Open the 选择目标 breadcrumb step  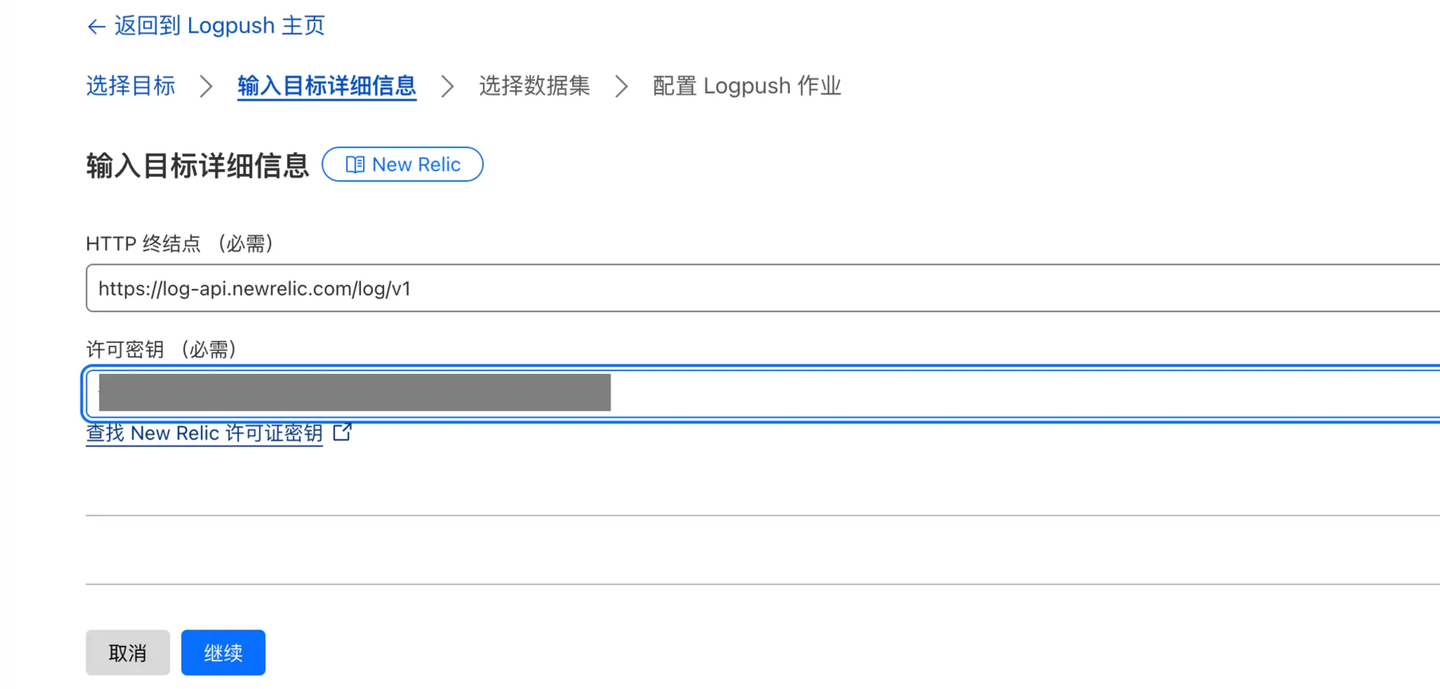(x=130, y=86)
